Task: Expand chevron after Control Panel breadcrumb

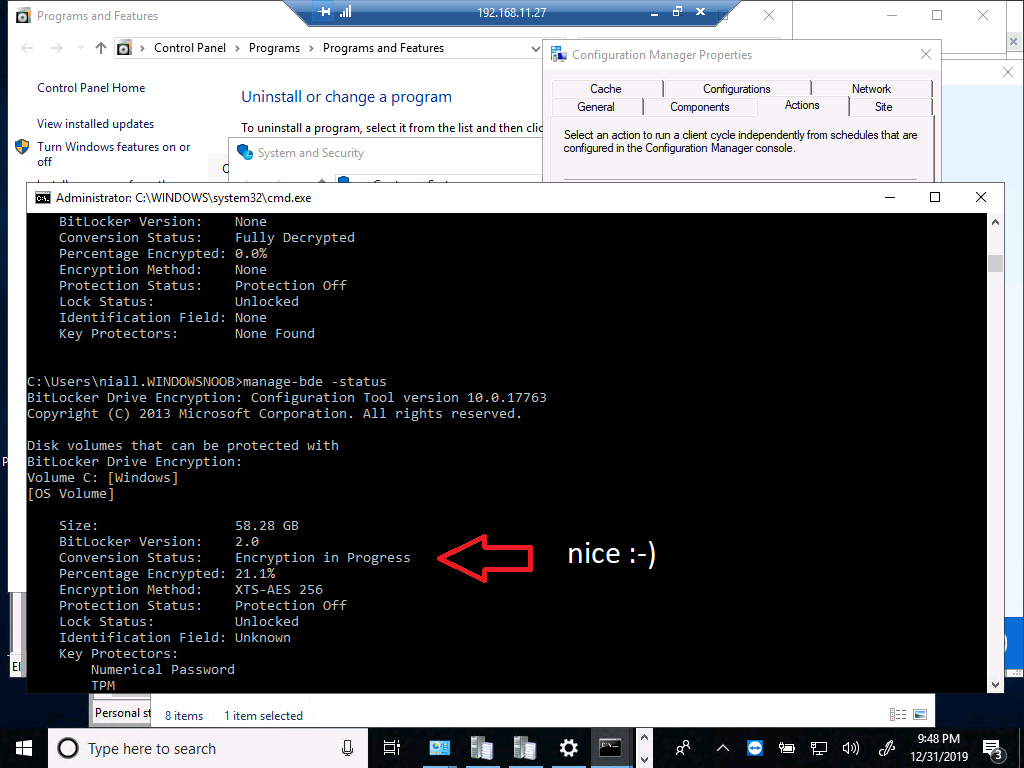Action: coord(237,48)
